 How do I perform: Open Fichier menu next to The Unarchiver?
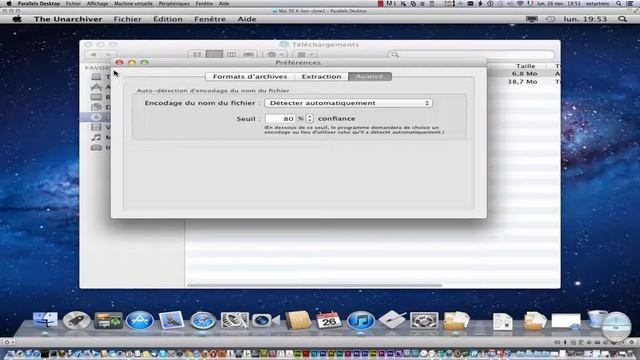pos(127,19)
